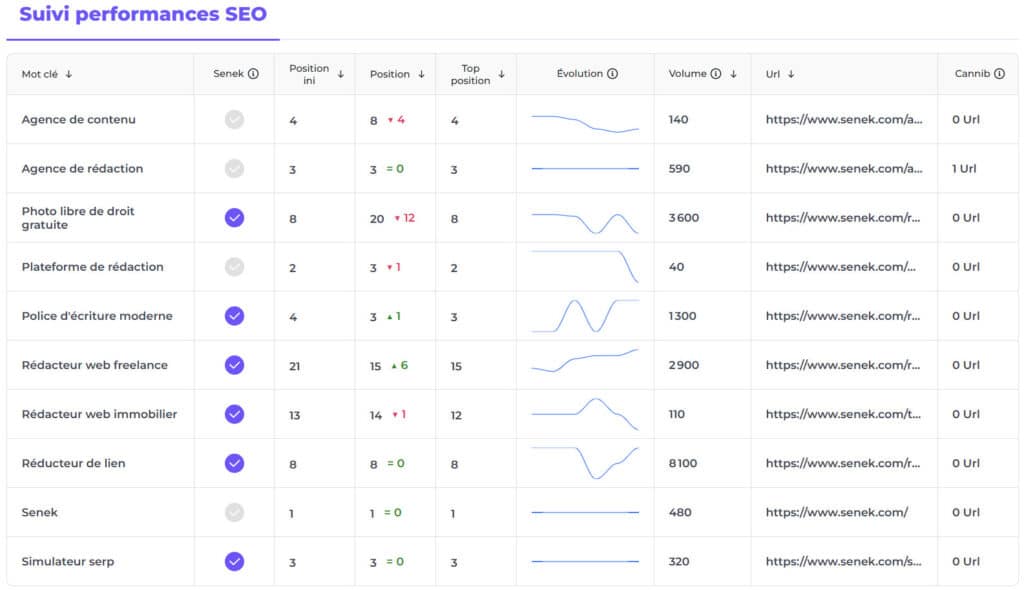Click evolution chart for Rédacteur web freelance
The width and height of the screenshot is (1024, 590).
(x=585, y=361)
